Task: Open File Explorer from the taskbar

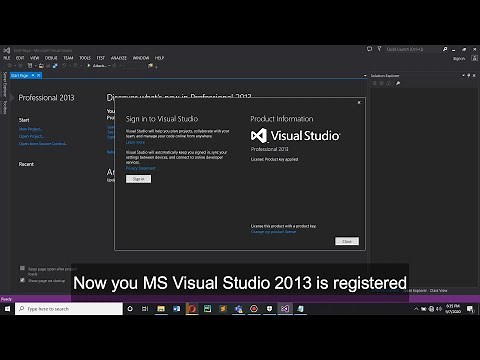Action: [x=161, y=309]
